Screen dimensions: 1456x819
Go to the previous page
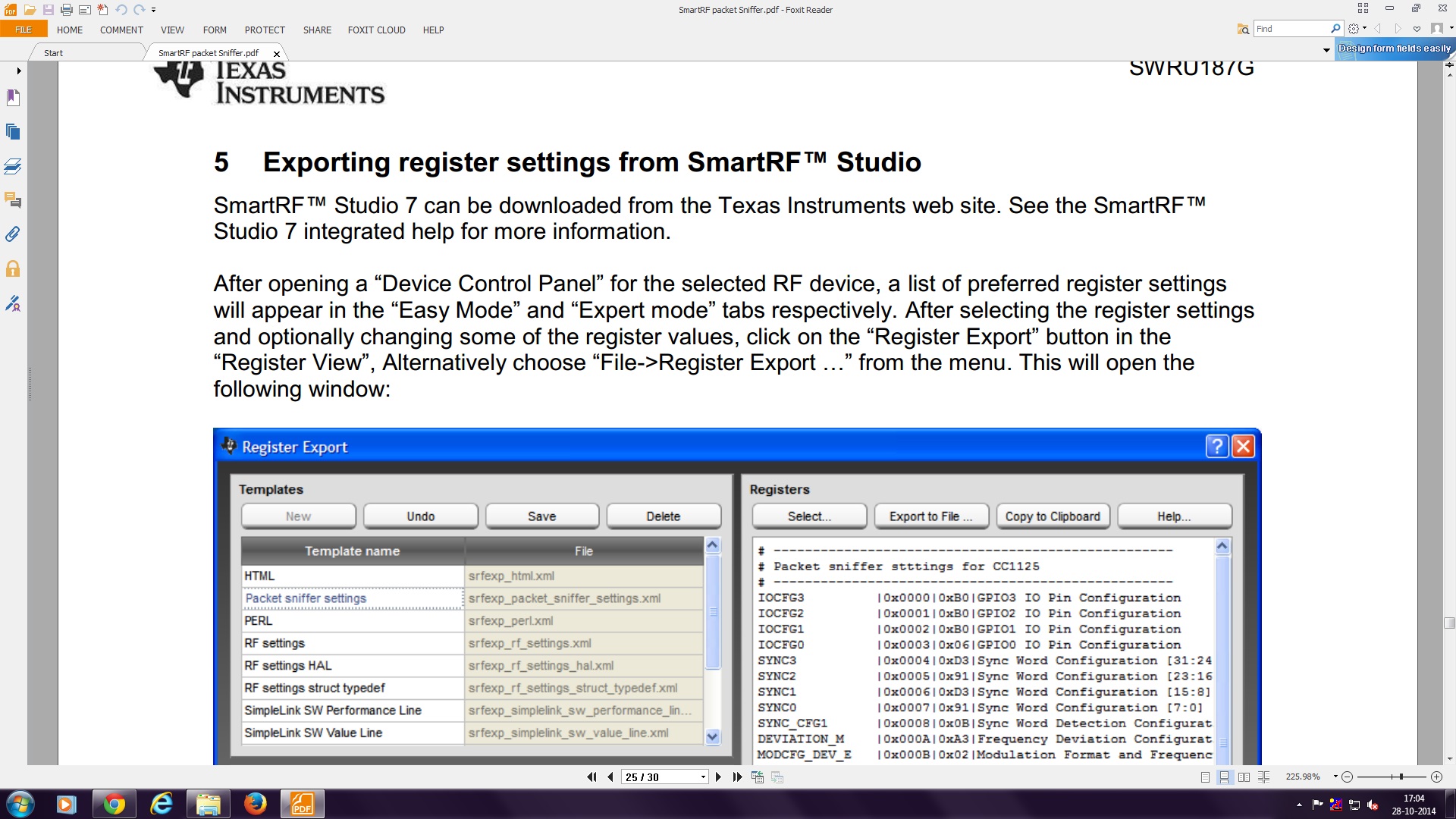(610, 777)
